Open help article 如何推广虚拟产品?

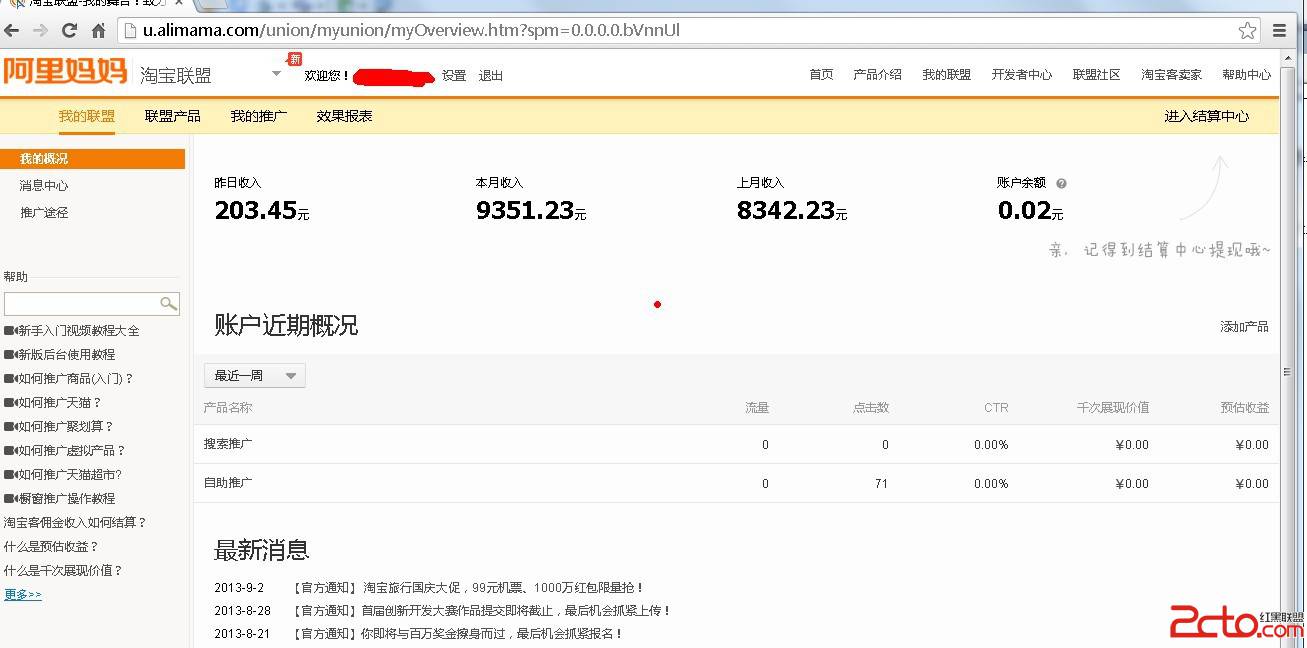(x=71, y=451)
